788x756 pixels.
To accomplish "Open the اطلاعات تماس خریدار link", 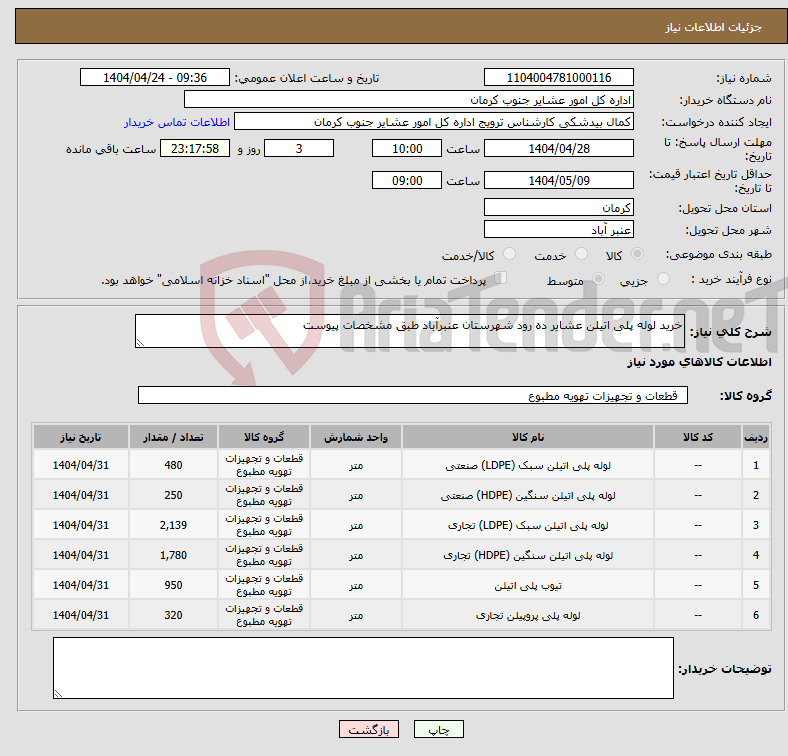I will [x=177, y=122].
